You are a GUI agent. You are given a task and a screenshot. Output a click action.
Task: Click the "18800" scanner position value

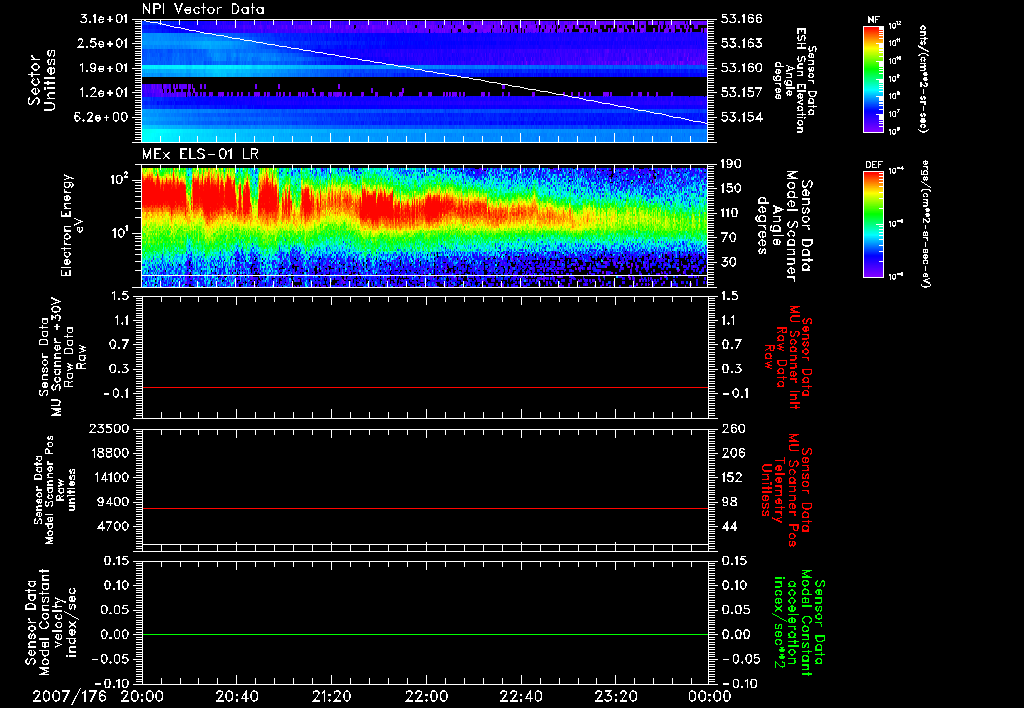(110, 453)
